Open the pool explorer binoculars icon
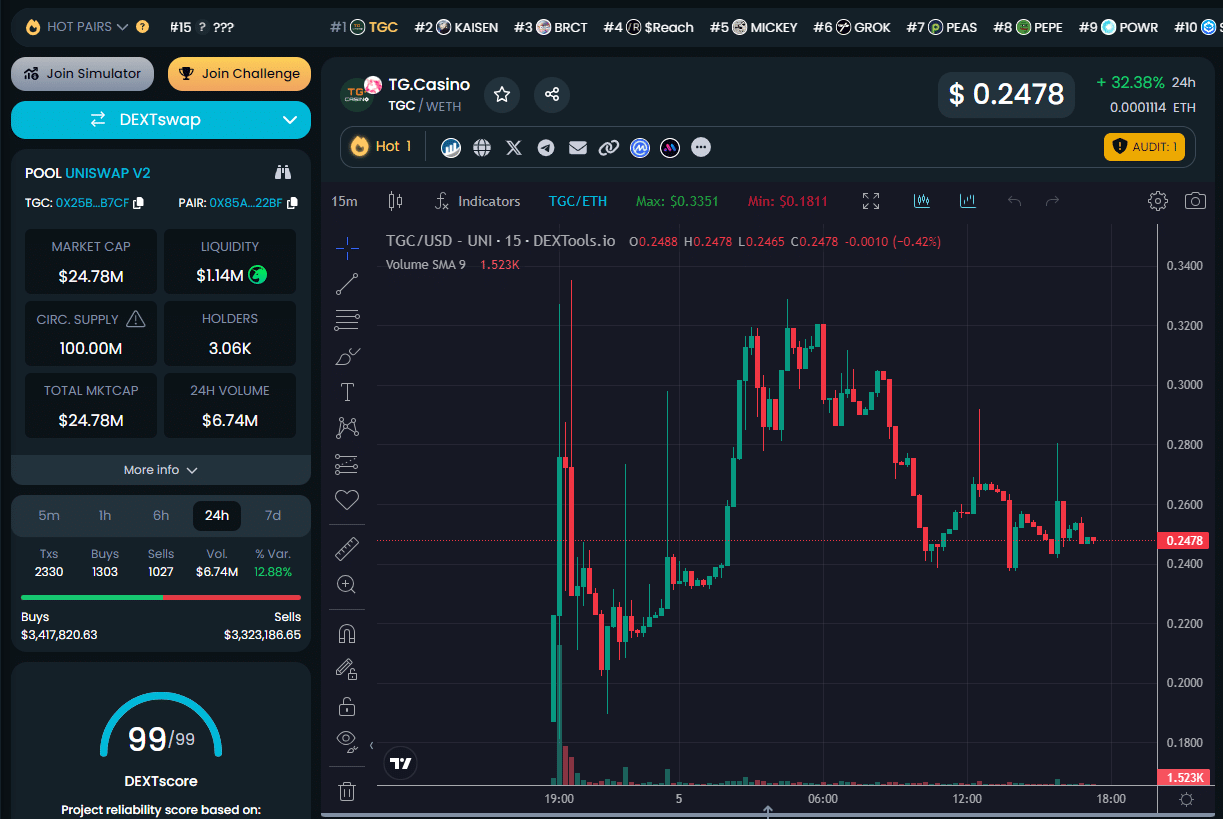Screen dimensions: 1223x819 pos(283,172)
